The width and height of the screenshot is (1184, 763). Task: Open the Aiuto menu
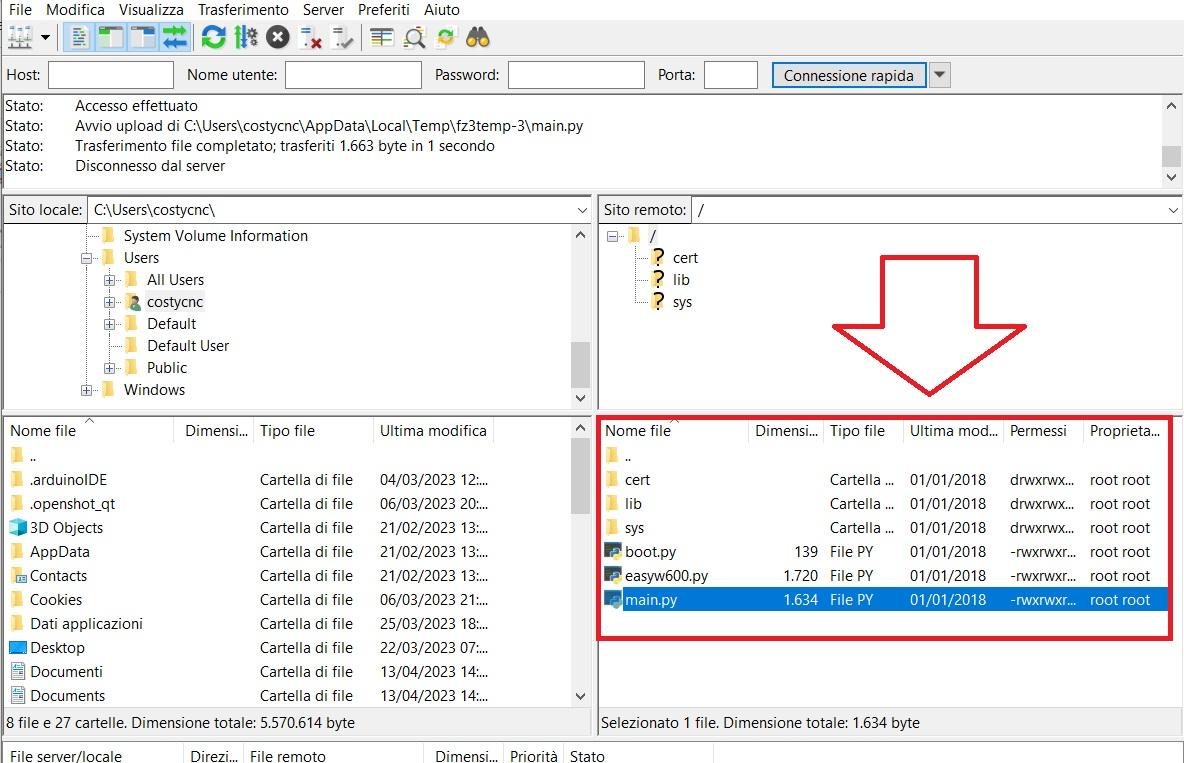tap(442, 10)
